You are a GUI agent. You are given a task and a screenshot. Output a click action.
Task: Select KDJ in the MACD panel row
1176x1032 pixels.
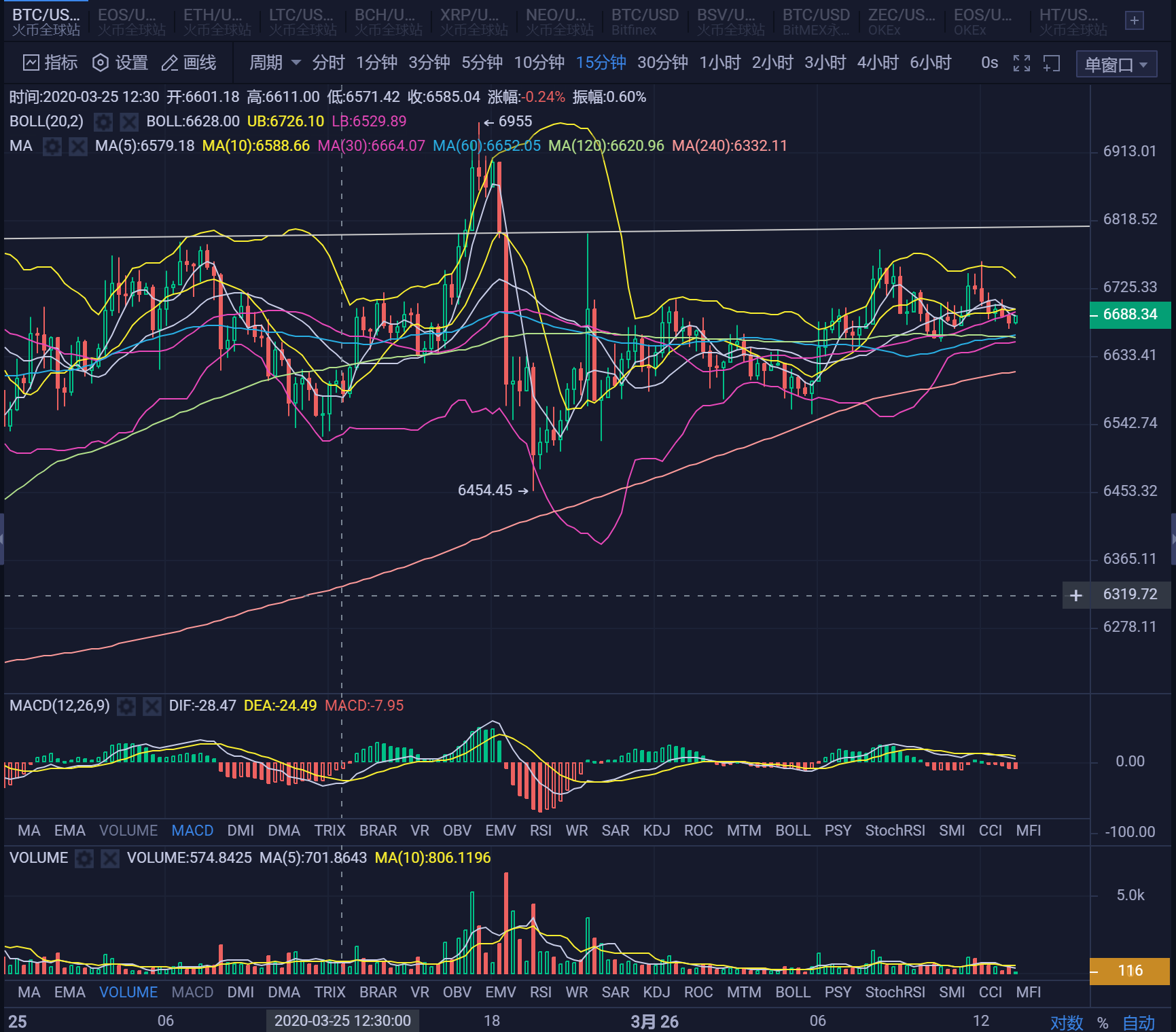[656, 831]
